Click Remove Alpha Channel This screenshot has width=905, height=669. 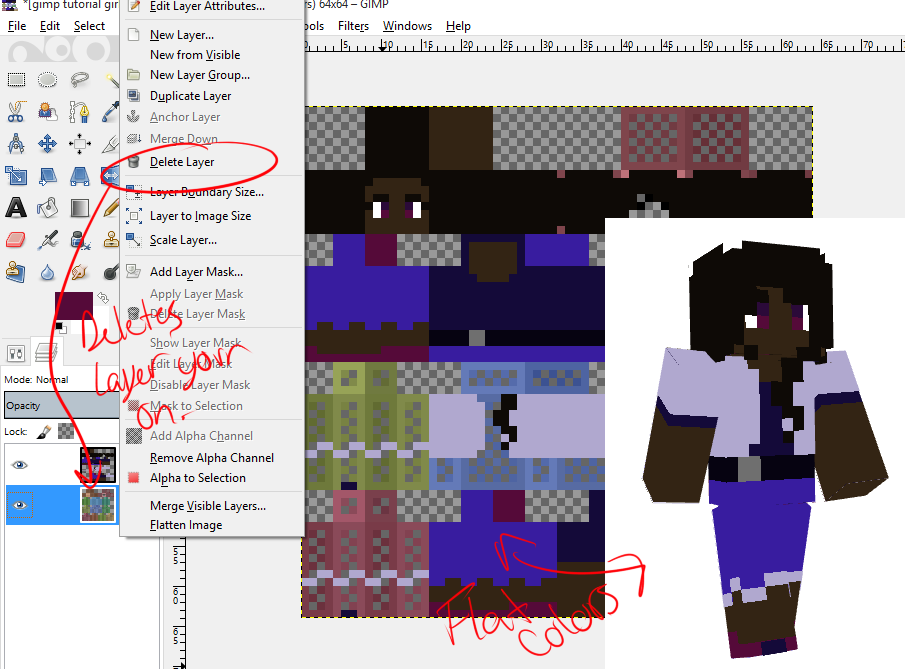(212, 458)
